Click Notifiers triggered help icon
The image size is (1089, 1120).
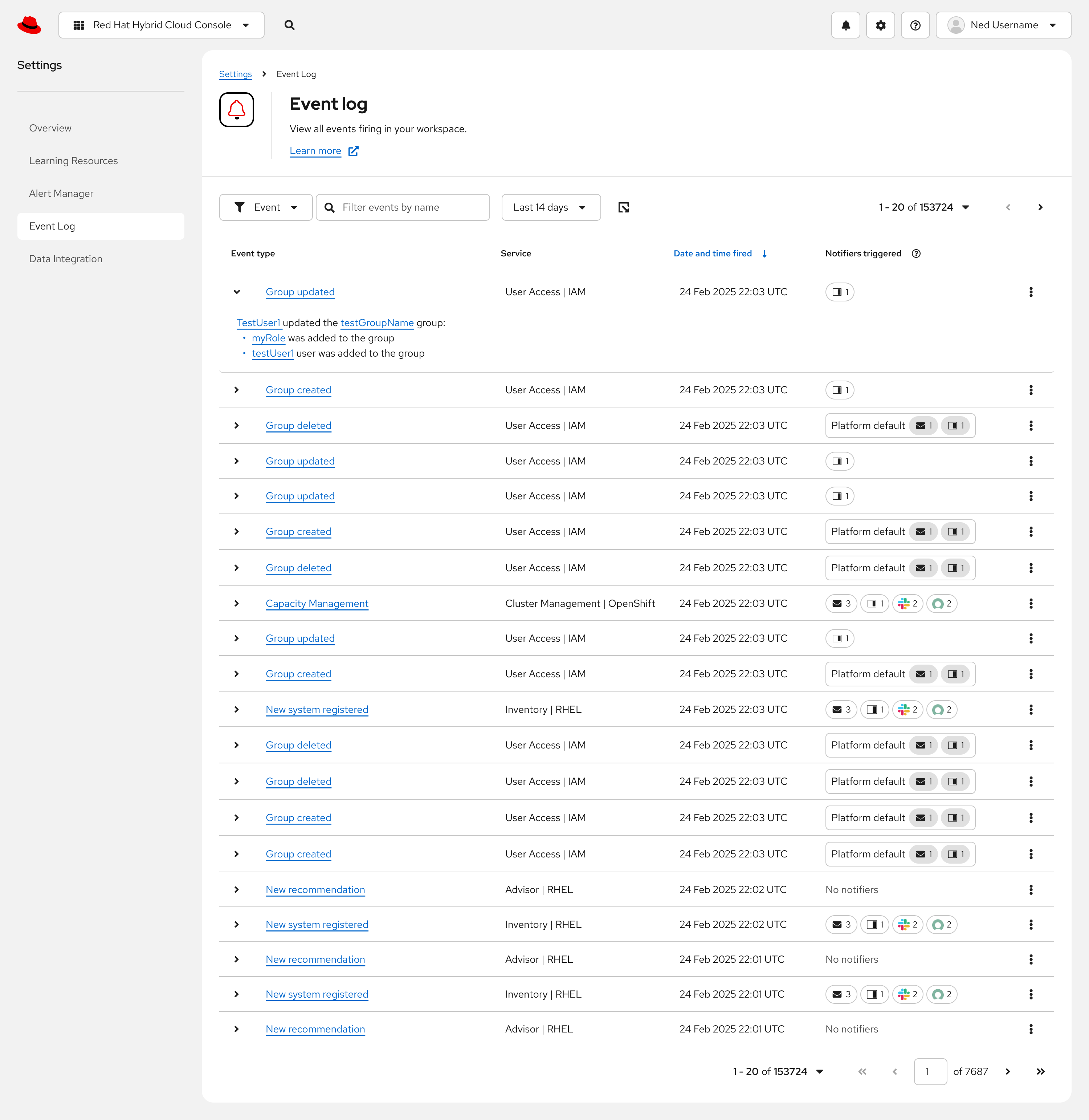coord(916,253)
